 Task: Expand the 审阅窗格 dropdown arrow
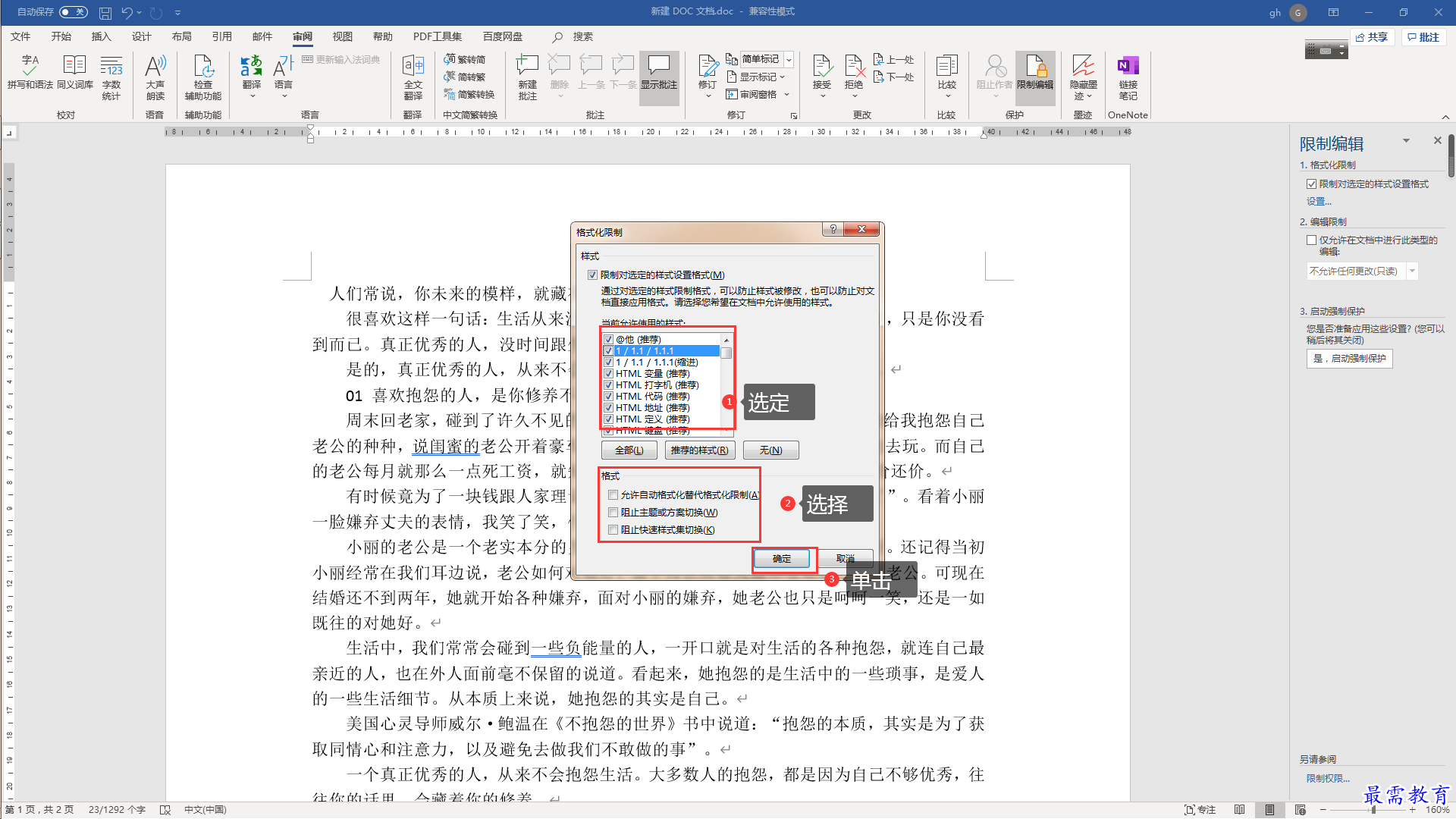tap(787, 95)
